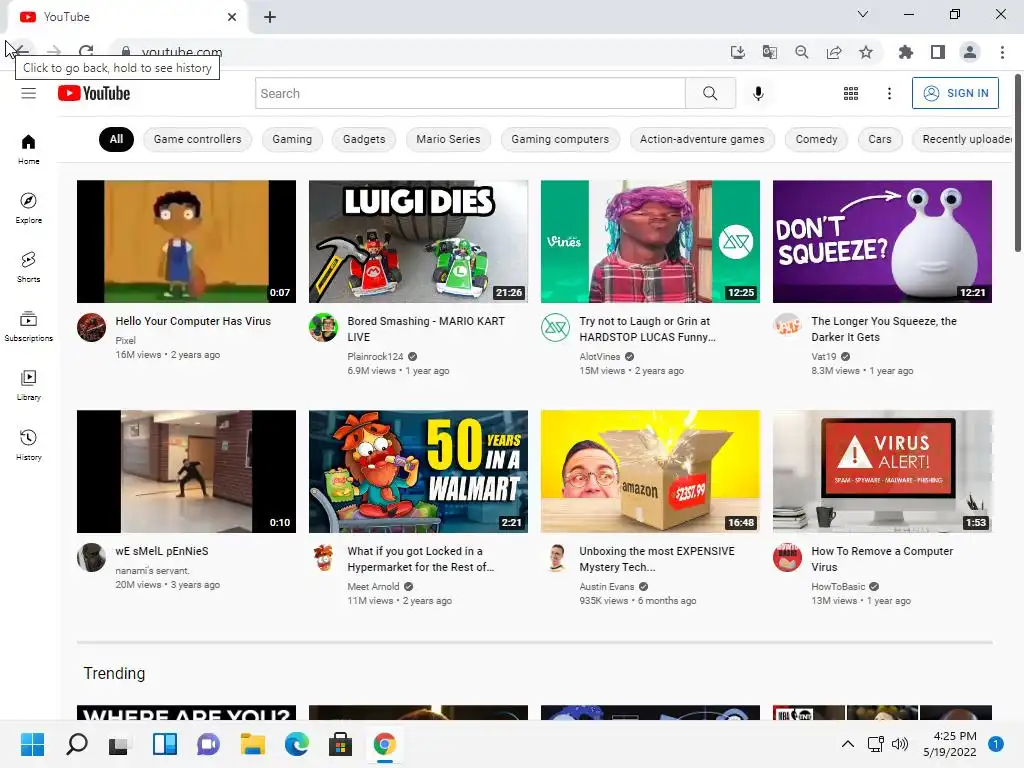Click the SIGN IN button

tap(955, 93)
